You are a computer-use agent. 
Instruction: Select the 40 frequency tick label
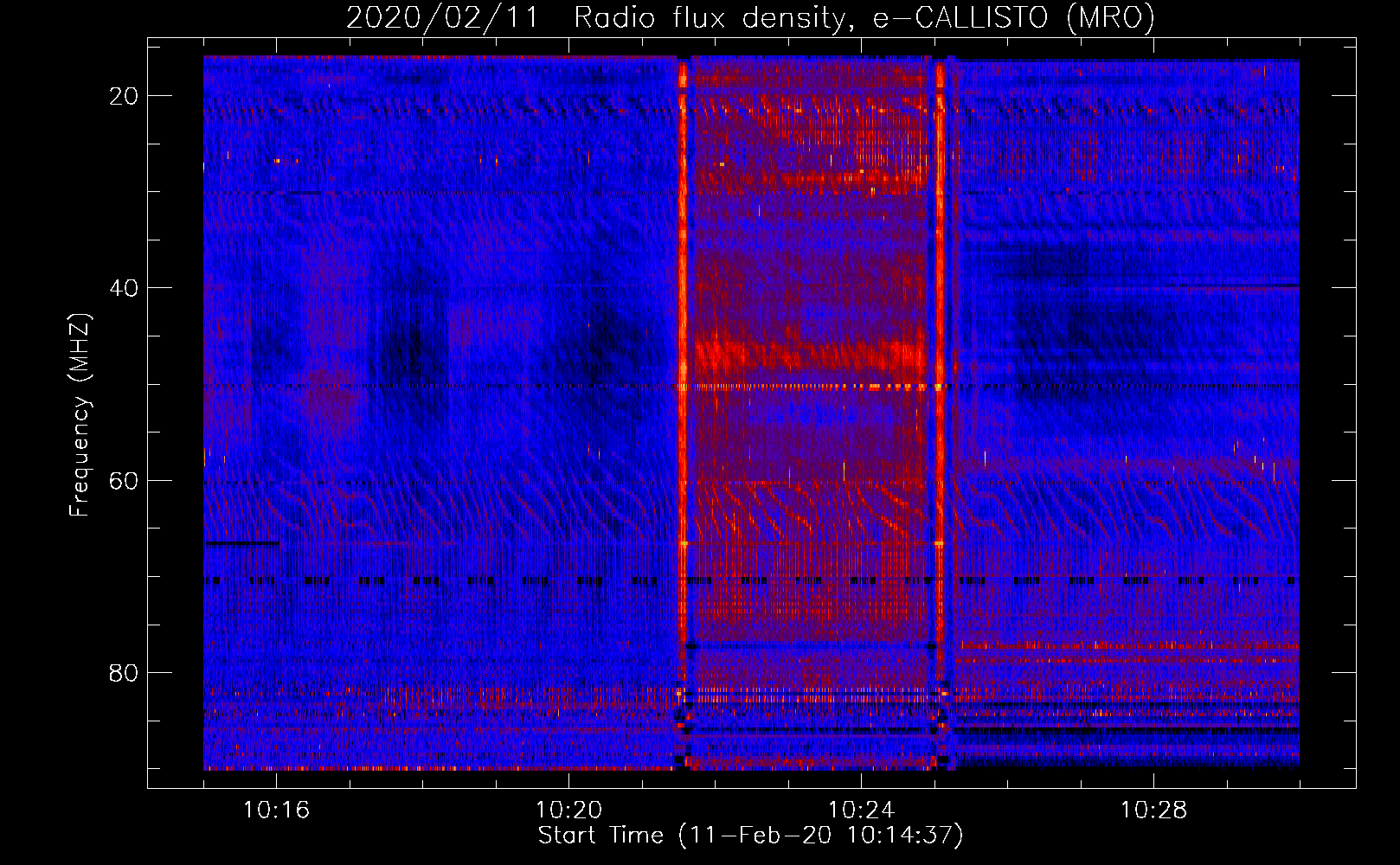coord(124,288)
